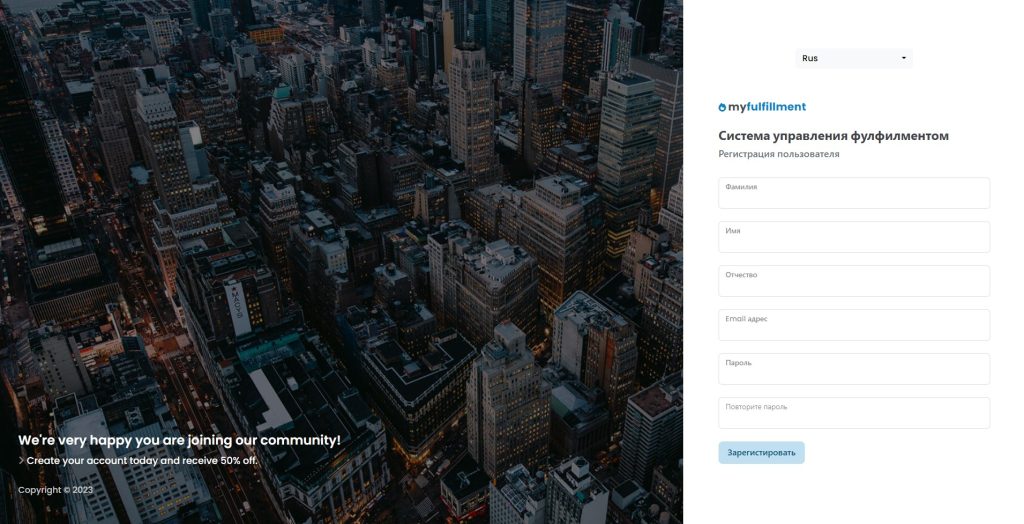Click the Система управления фулфилментом heading
This screenshot has height=524, width=1024.
pos(833,136)
